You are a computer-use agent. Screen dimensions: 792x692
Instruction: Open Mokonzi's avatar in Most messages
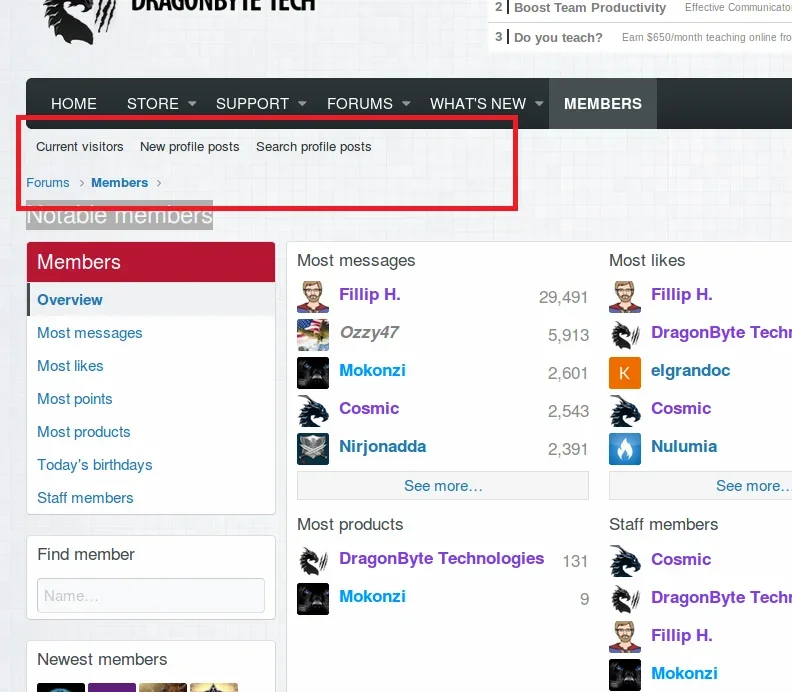pyautogui.click(x=313, y=373)
